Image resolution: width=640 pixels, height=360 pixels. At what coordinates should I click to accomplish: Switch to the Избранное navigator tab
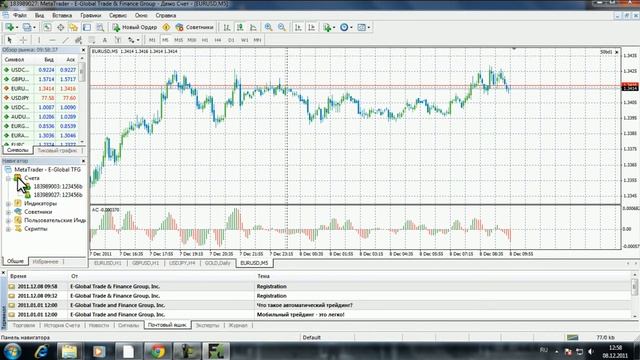(46, 262)
